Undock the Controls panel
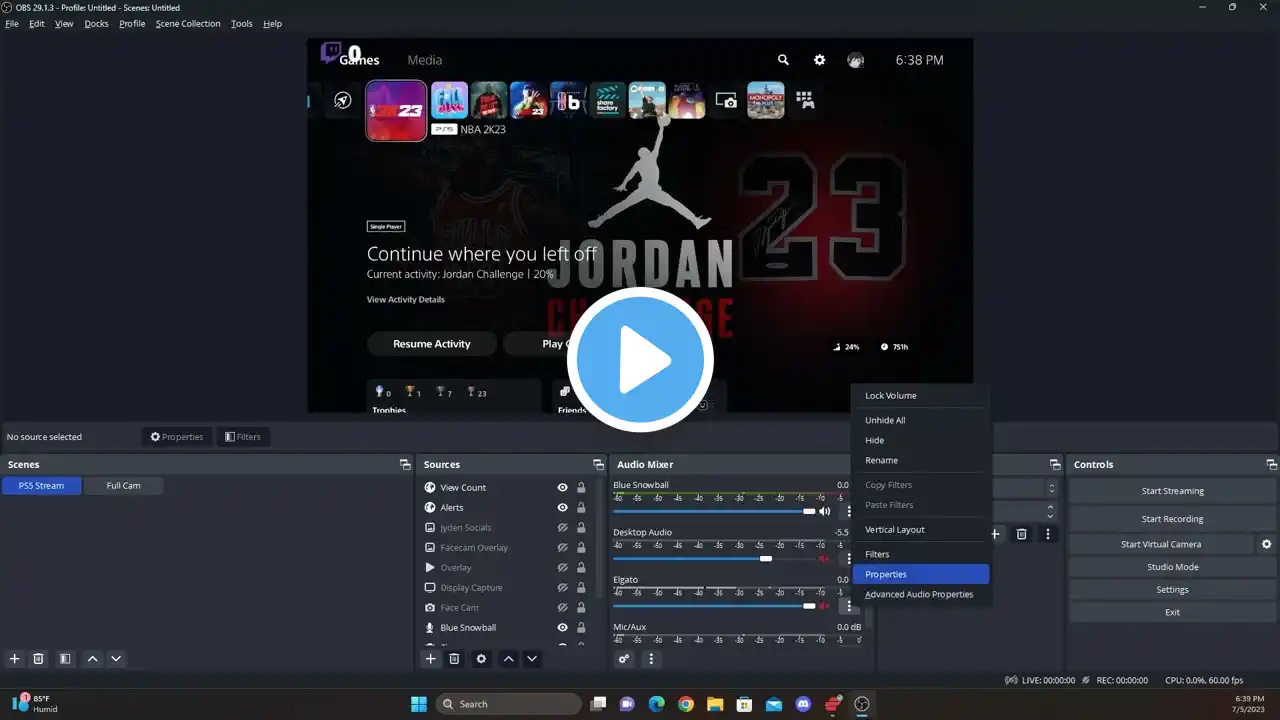 pyautogui.click(x=1272, y=464)
